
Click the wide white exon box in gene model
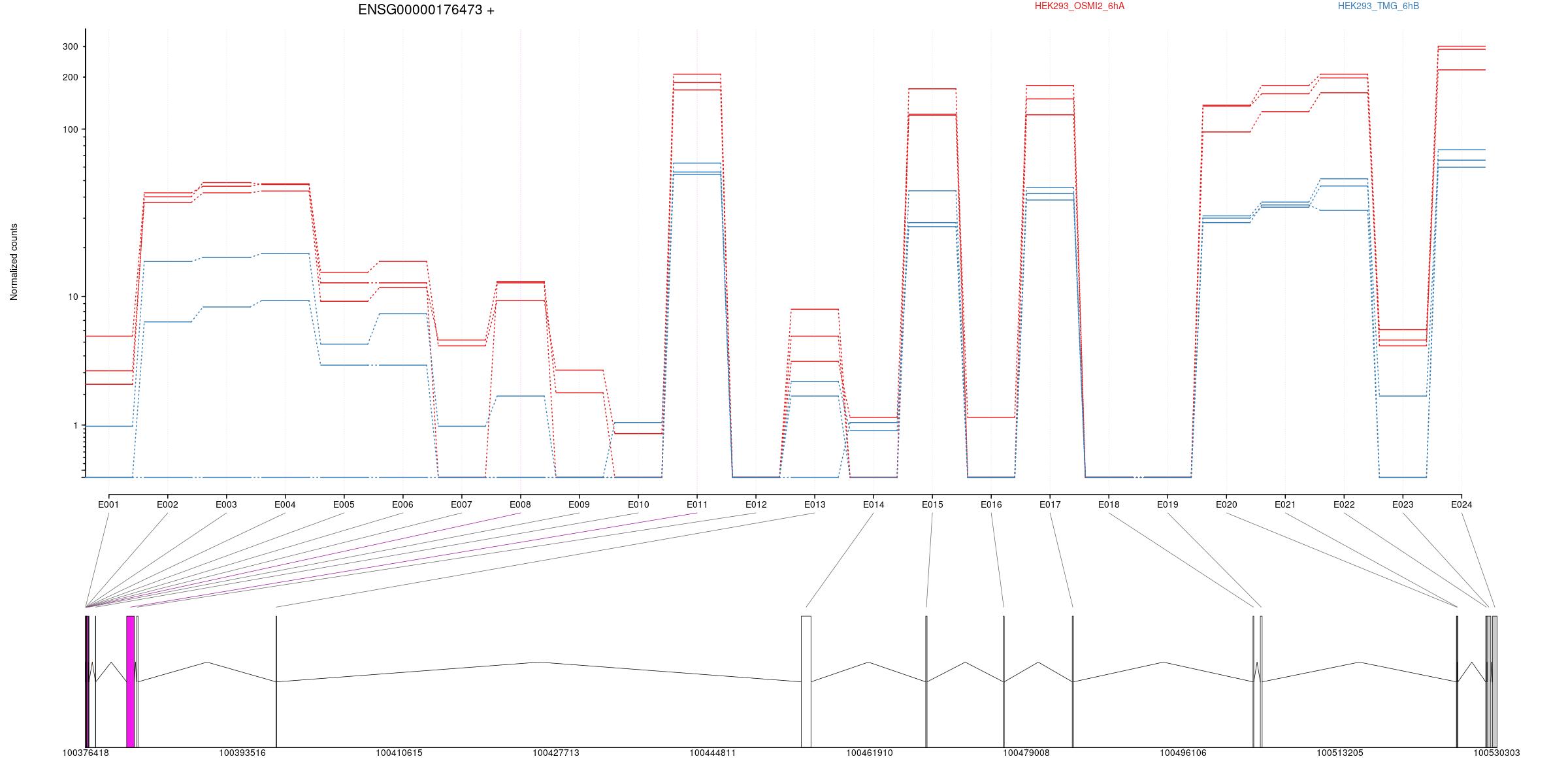[x=806, y=681]
